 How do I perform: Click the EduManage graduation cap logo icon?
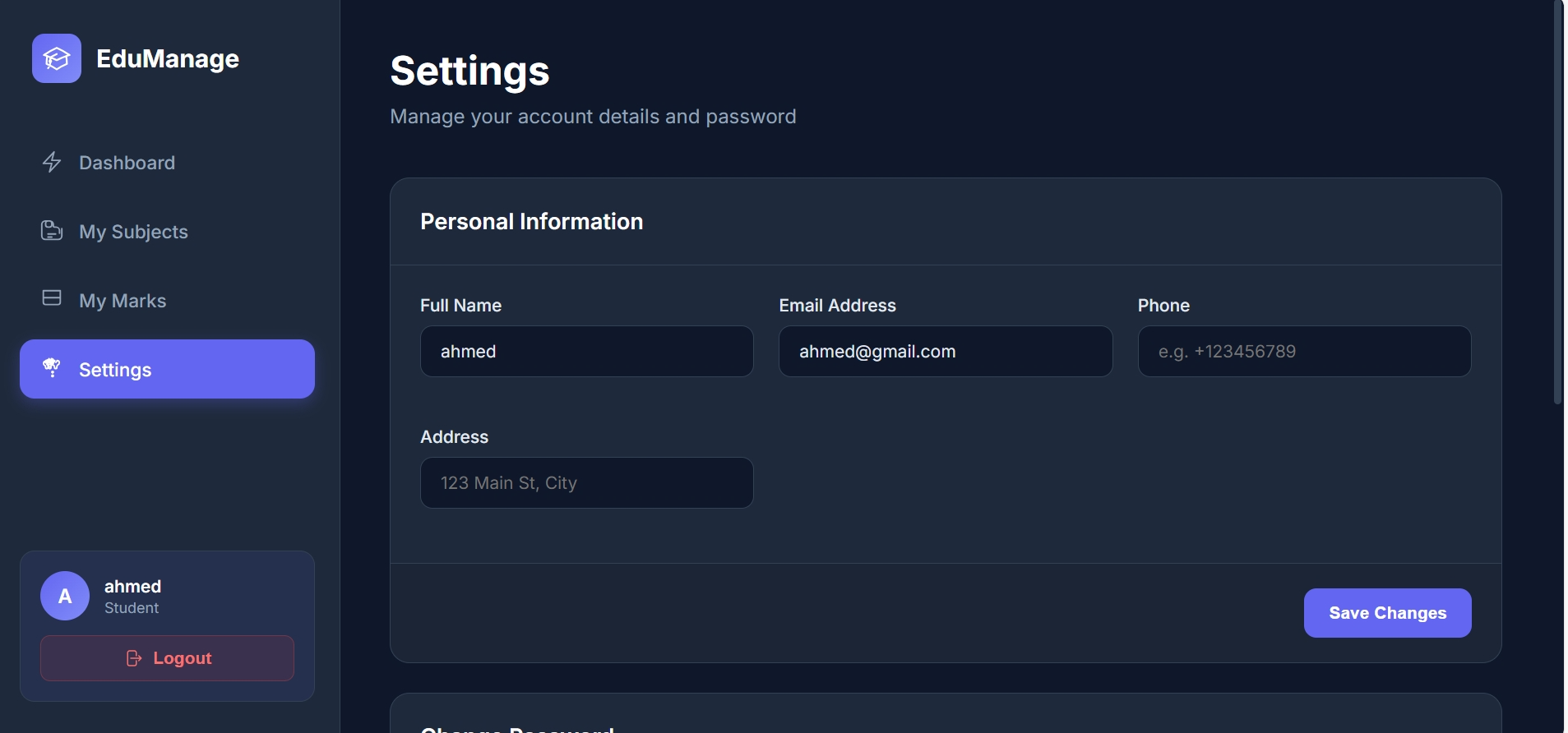point(57,58)
